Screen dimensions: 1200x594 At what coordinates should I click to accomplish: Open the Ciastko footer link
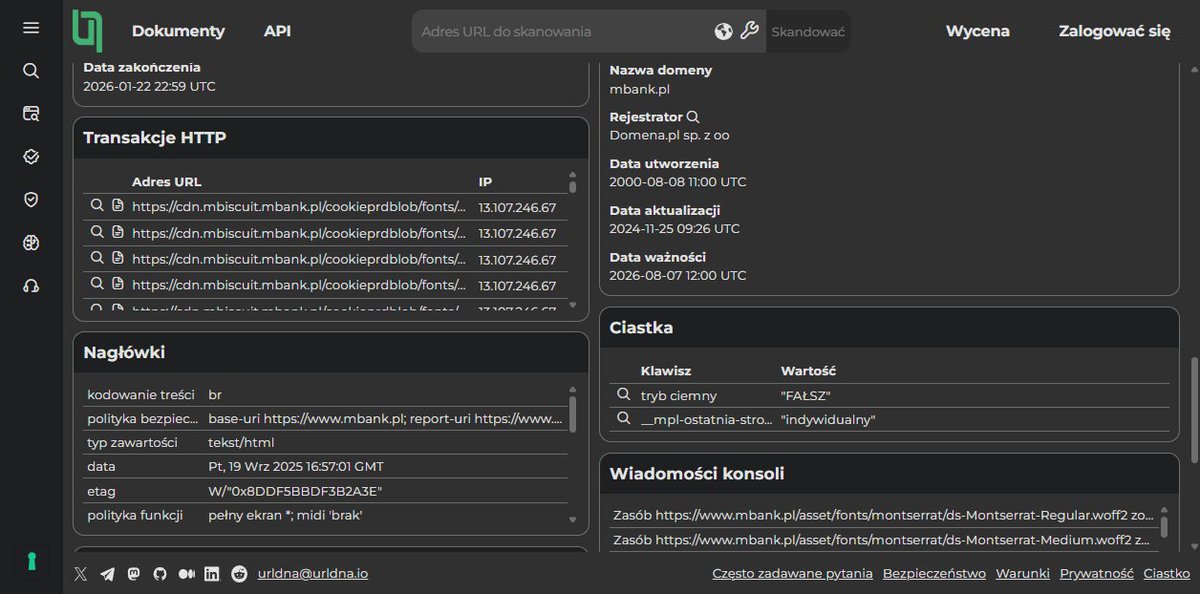click(1166, 573)
